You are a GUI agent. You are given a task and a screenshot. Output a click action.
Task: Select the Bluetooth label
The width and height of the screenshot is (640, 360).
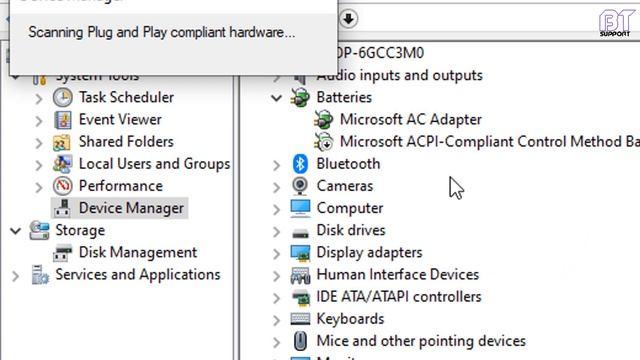click(348, 164)
